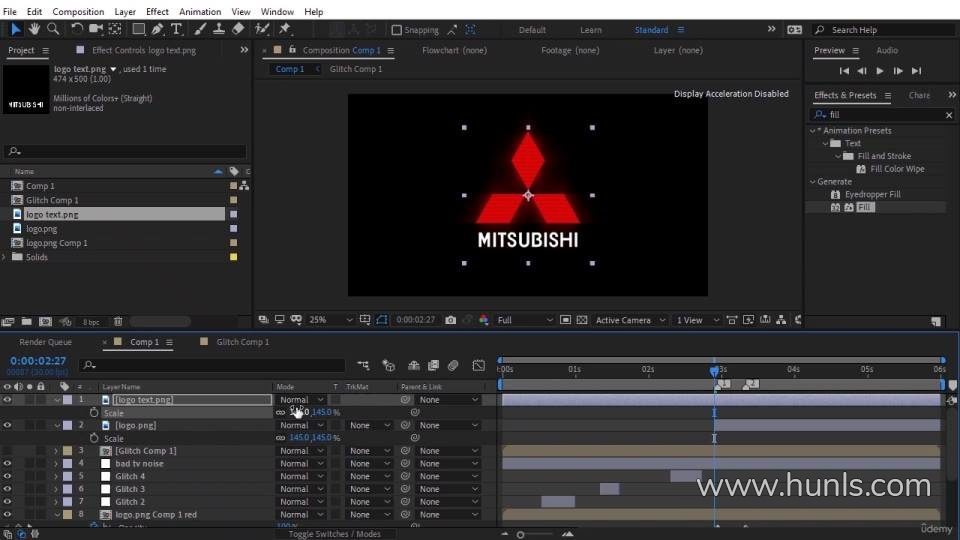Open the Composition menu
This screenshot has height=540, width=960.
78,11
